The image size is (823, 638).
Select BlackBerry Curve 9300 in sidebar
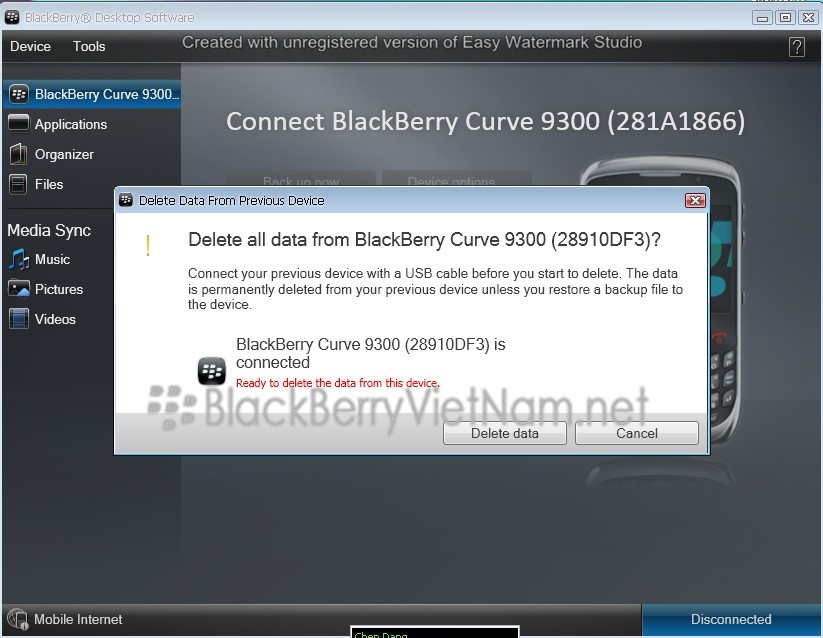(x=92, y=94)
